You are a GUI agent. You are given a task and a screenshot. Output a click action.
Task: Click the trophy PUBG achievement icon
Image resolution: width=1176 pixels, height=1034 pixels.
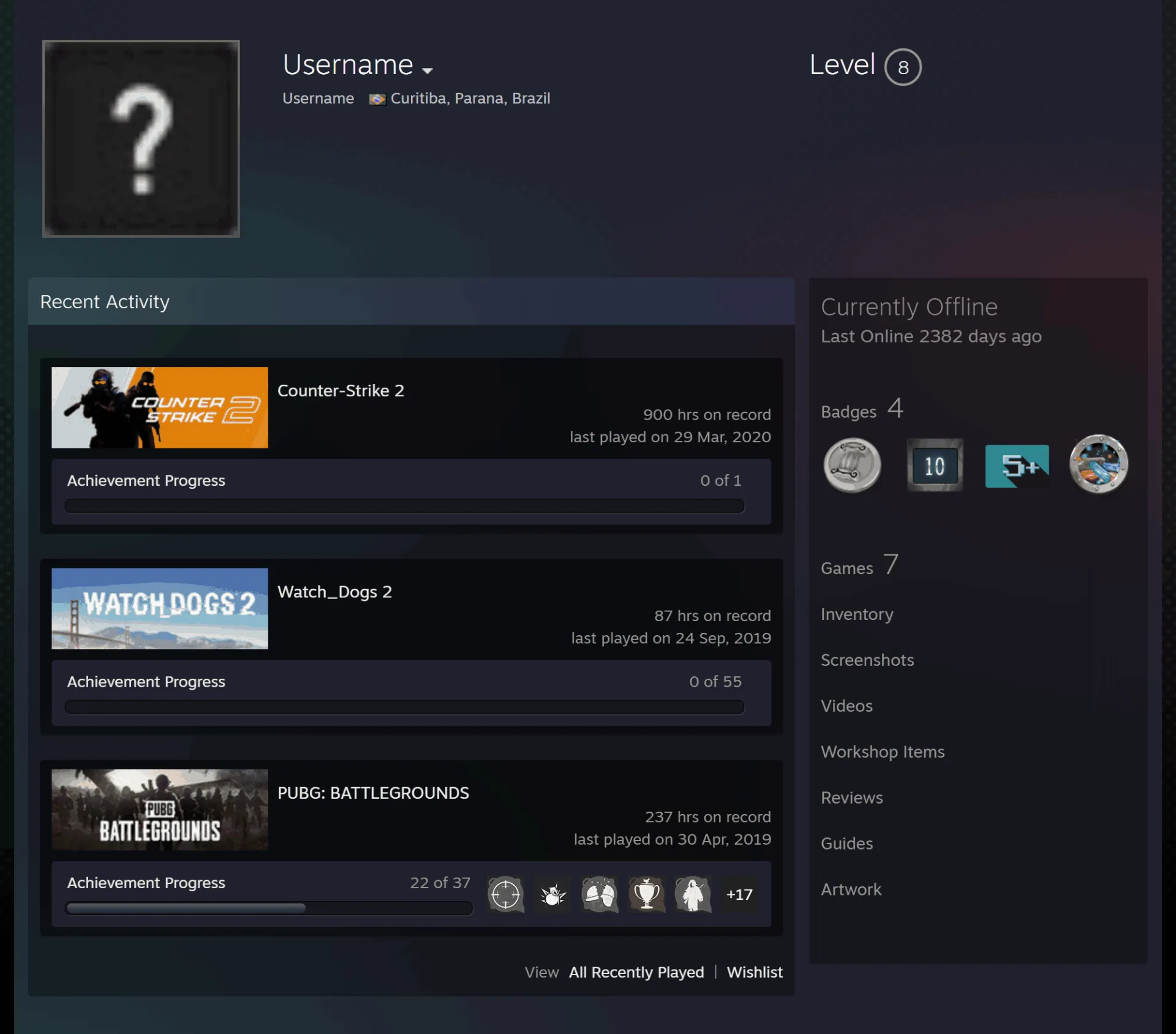pyautogui.click(x=647, y=894)
